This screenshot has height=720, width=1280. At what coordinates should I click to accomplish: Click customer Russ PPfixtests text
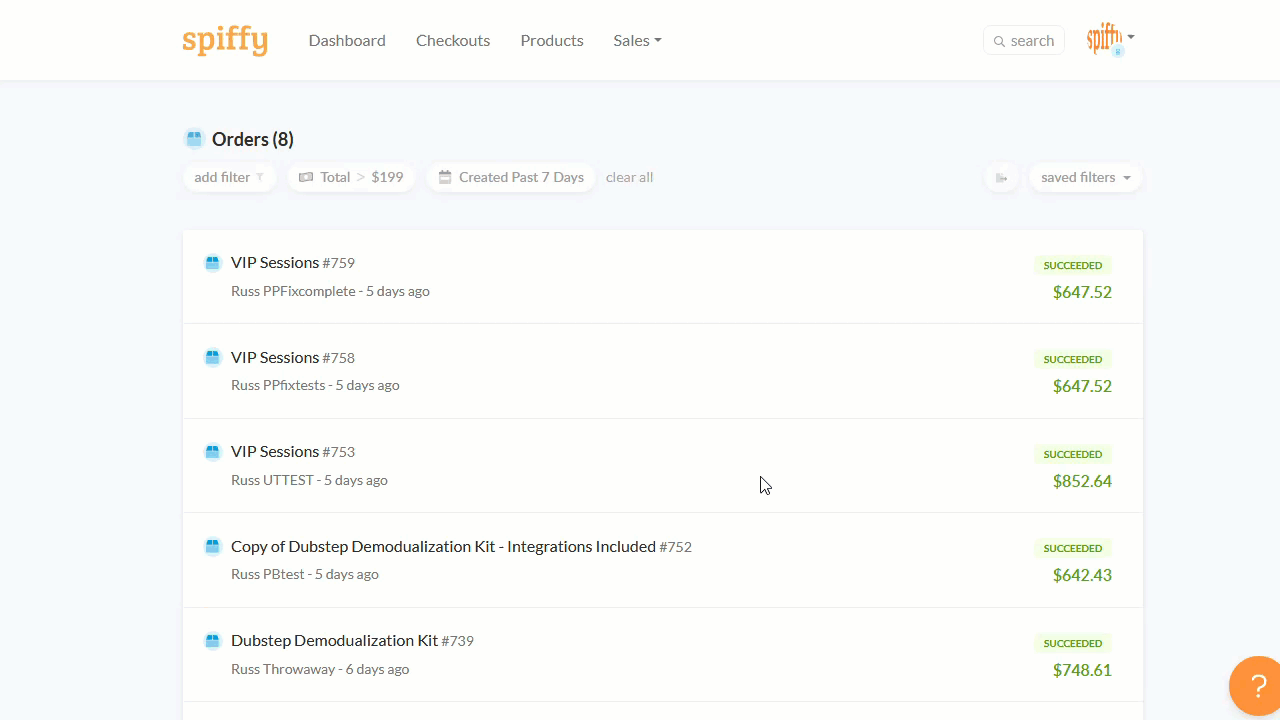point(278,385)
